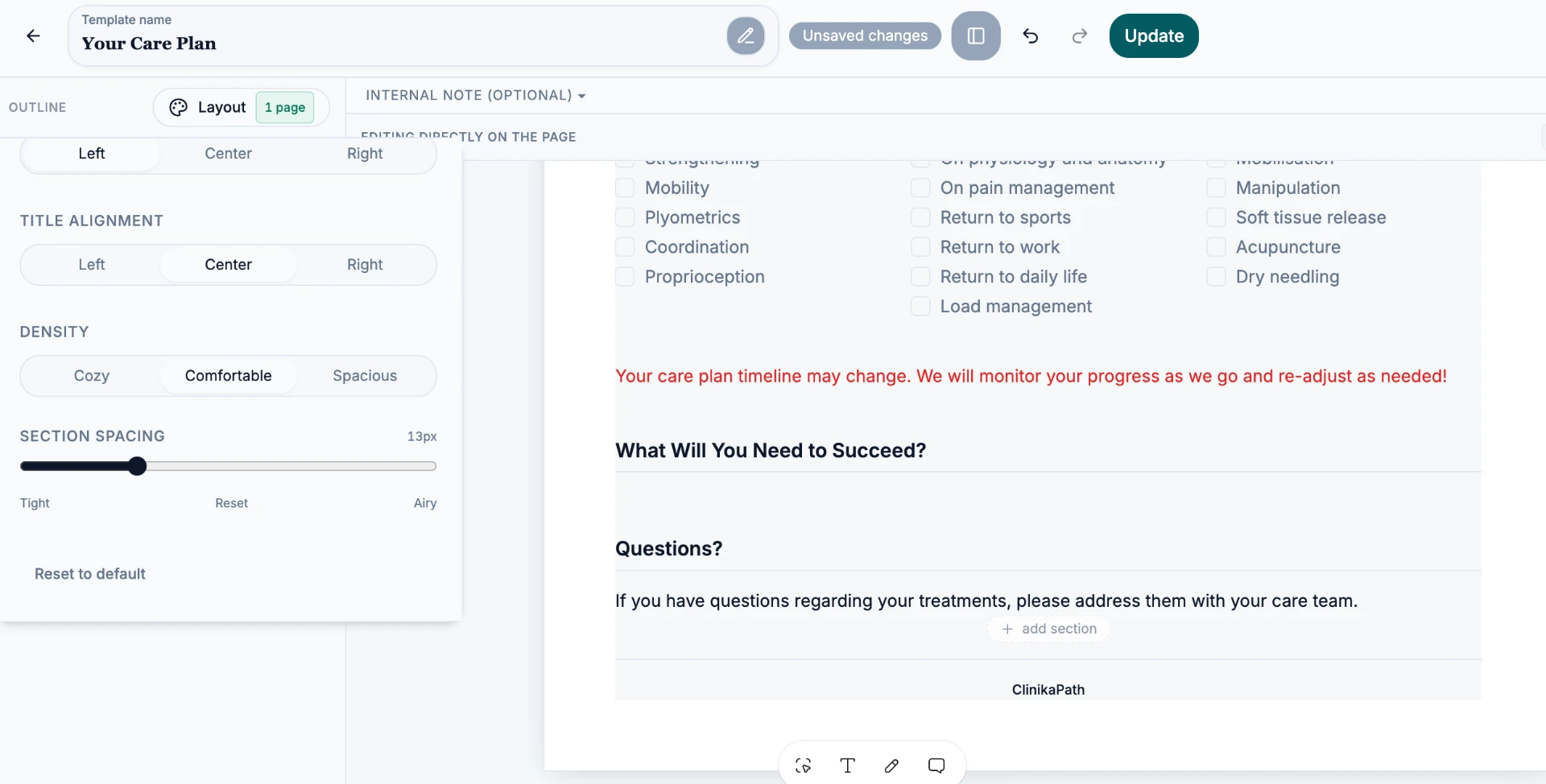Enable the Dry needling checkbox
The image size is (1546, 784).
pos(1216,277)
